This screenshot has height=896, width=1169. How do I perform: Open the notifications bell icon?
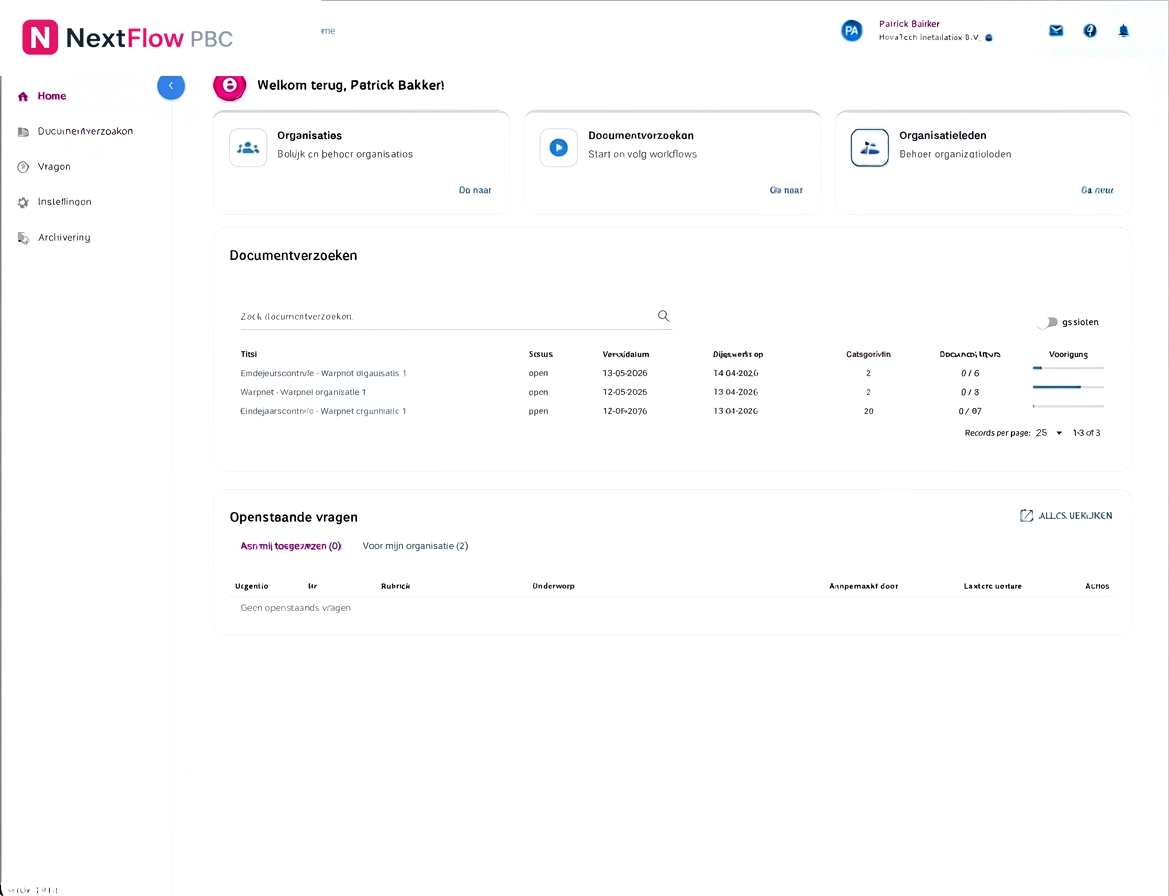pos(1124,31)
